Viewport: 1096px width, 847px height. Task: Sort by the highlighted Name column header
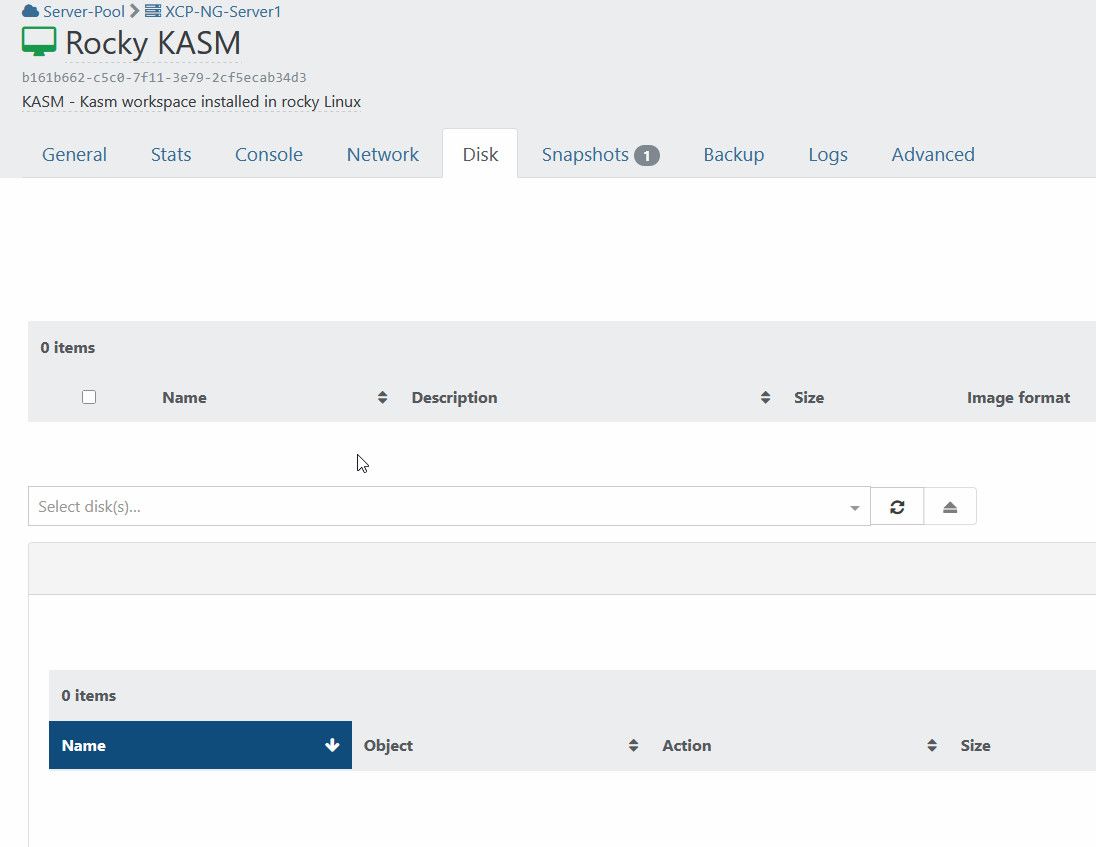[200, 746]
